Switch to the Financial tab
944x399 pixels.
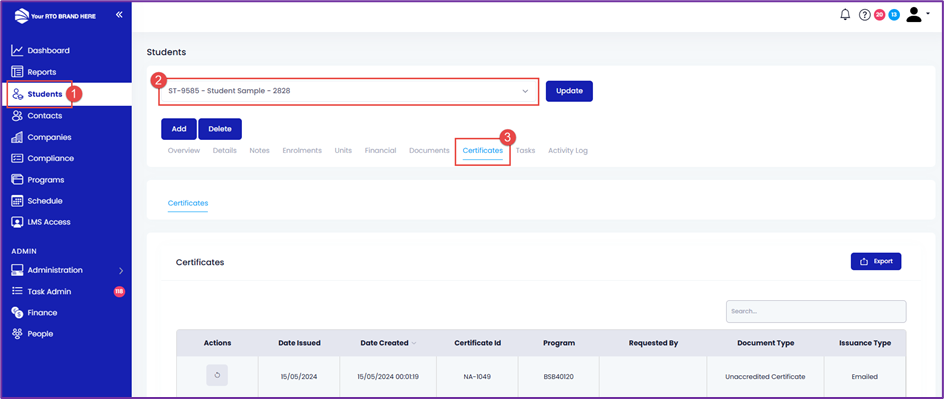pos(380,150)
